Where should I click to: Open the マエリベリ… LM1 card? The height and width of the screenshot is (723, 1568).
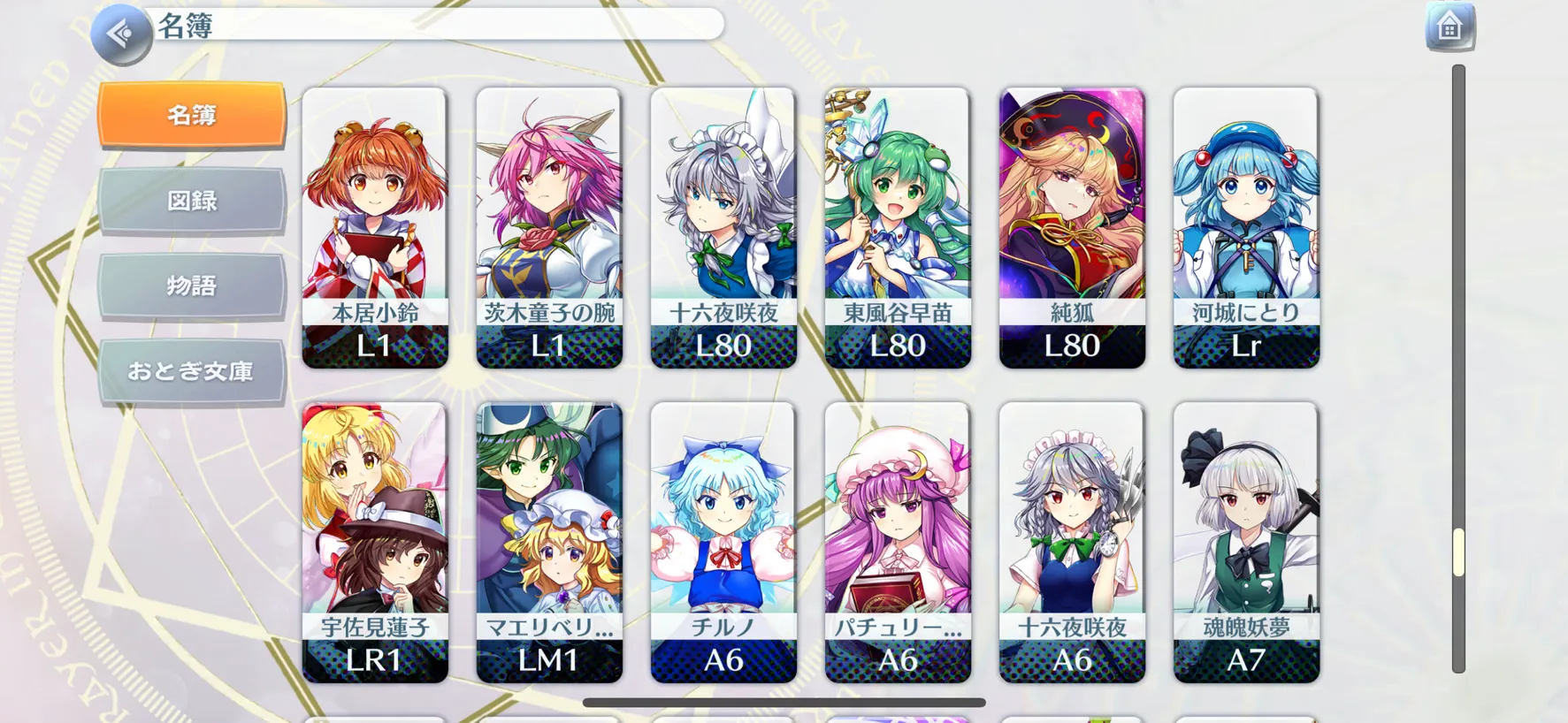pyautogui.click(x=549, y=543)
